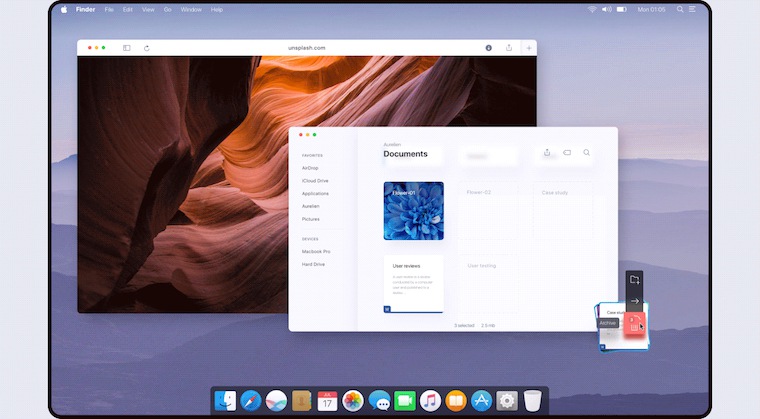This screenshot has height=419, width=760.
Task: Open the Go menu
Action: 167,9
